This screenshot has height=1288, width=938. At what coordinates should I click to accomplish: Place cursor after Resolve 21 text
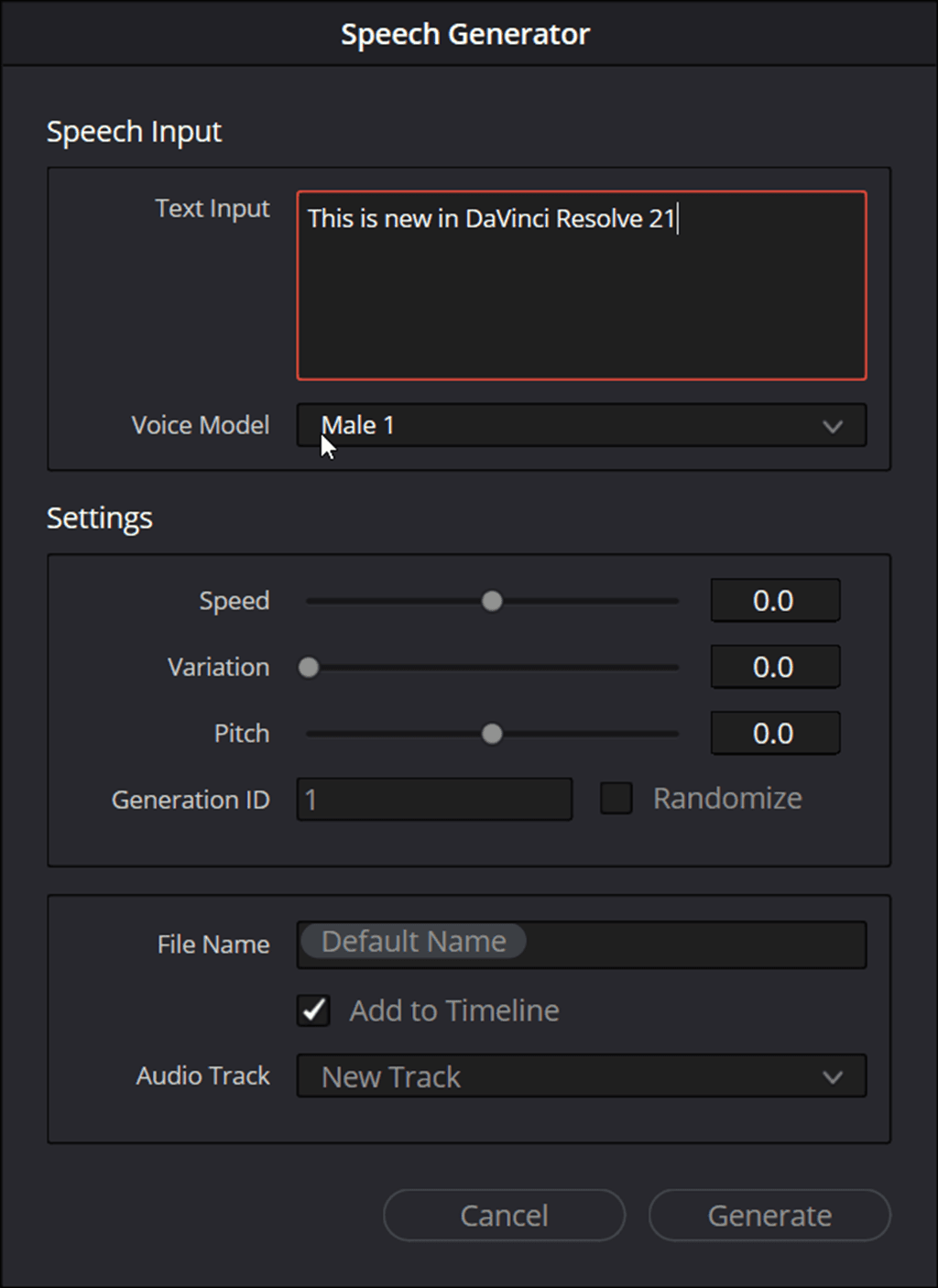(678, 219)
